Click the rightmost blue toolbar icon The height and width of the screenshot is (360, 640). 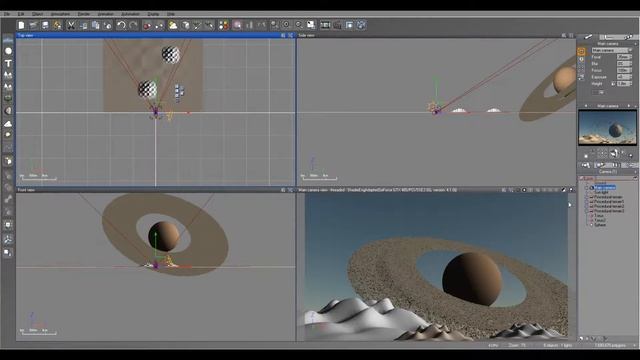pos(361,25)
